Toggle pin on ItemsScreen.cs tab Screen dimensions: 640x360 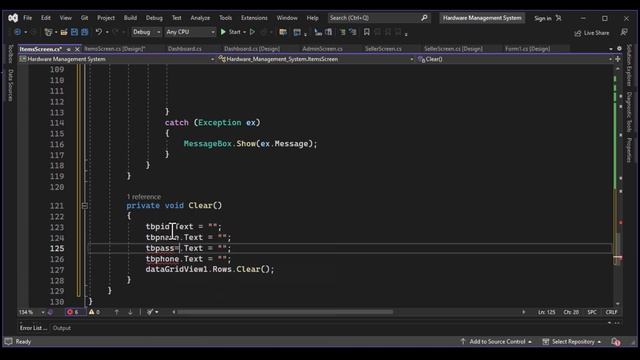[x=69, y=49]
